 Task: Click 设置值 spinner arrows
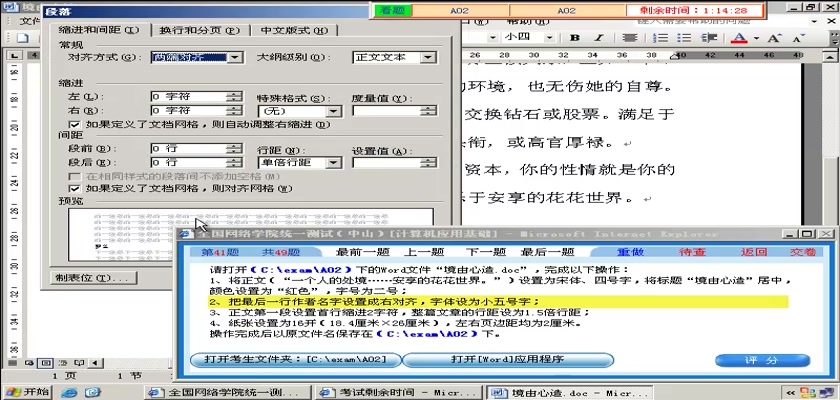pos(430,162)
